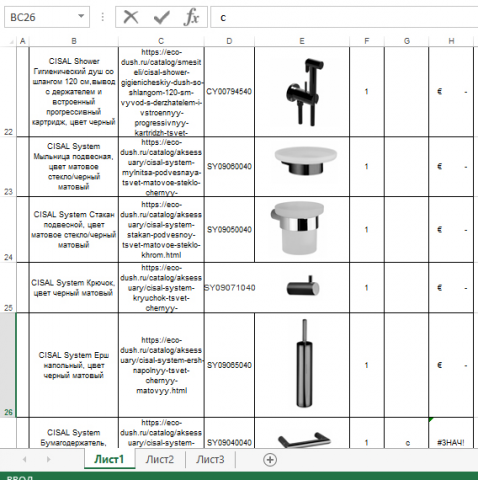Image resolution: width=478 pixels, height=480 pixels.
Task: Select column B header
Action: (74, 41)
